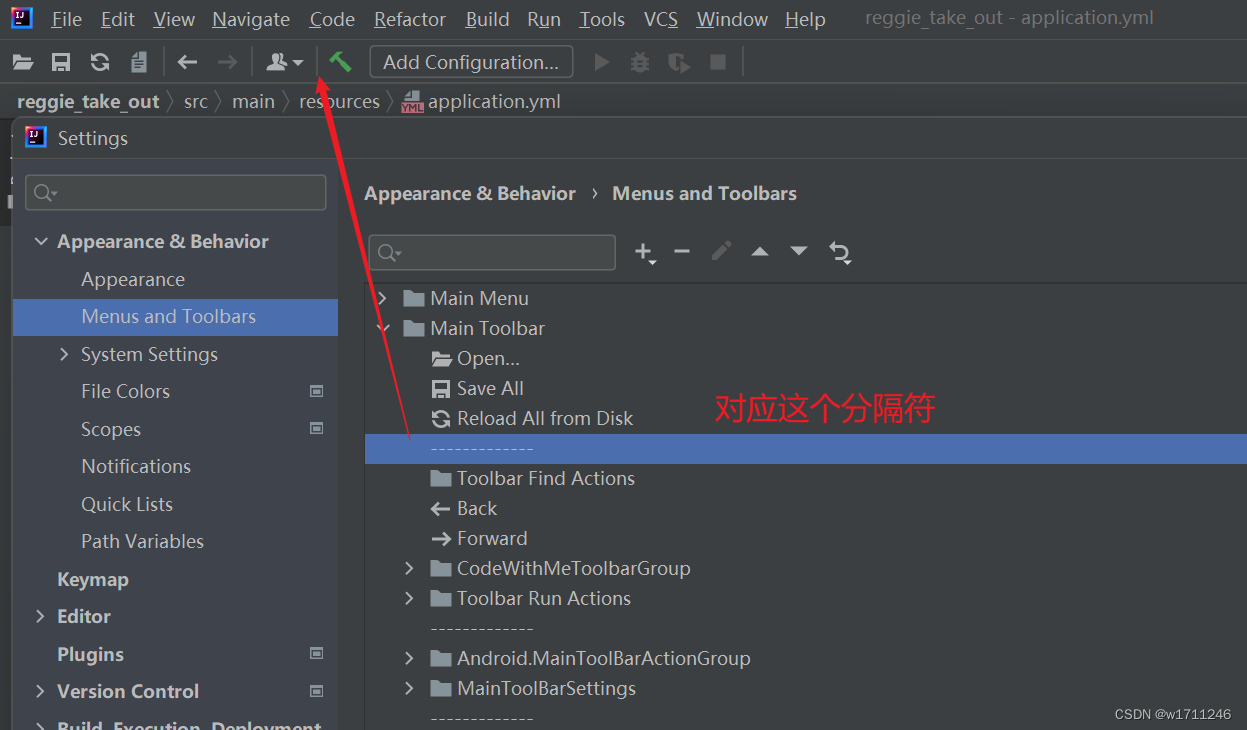The width and height of the screenshot is (1247, 730).
Task: Open the VCS menu
Action: coord(661,19)
